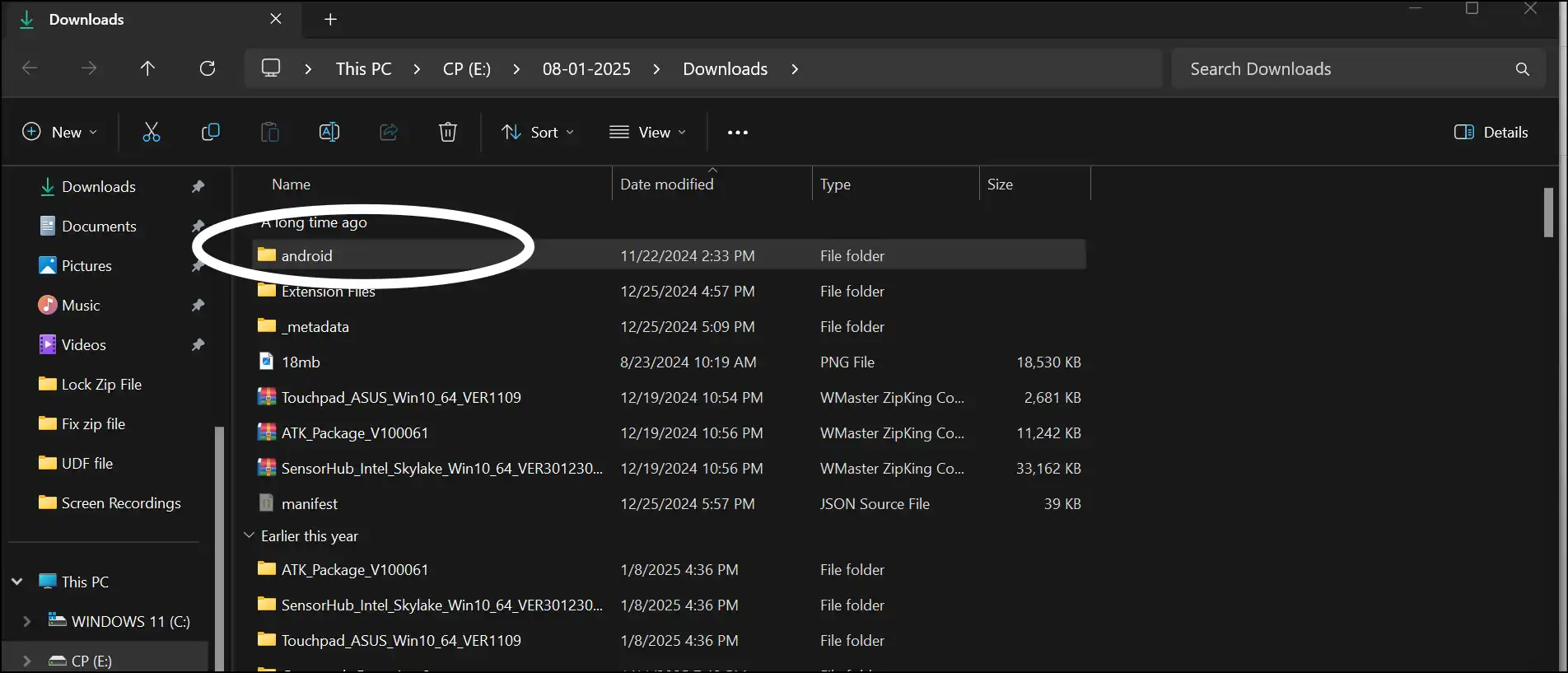1568x673 pixels.
Task: Close the Downloads tab
Action: (276, 19)
